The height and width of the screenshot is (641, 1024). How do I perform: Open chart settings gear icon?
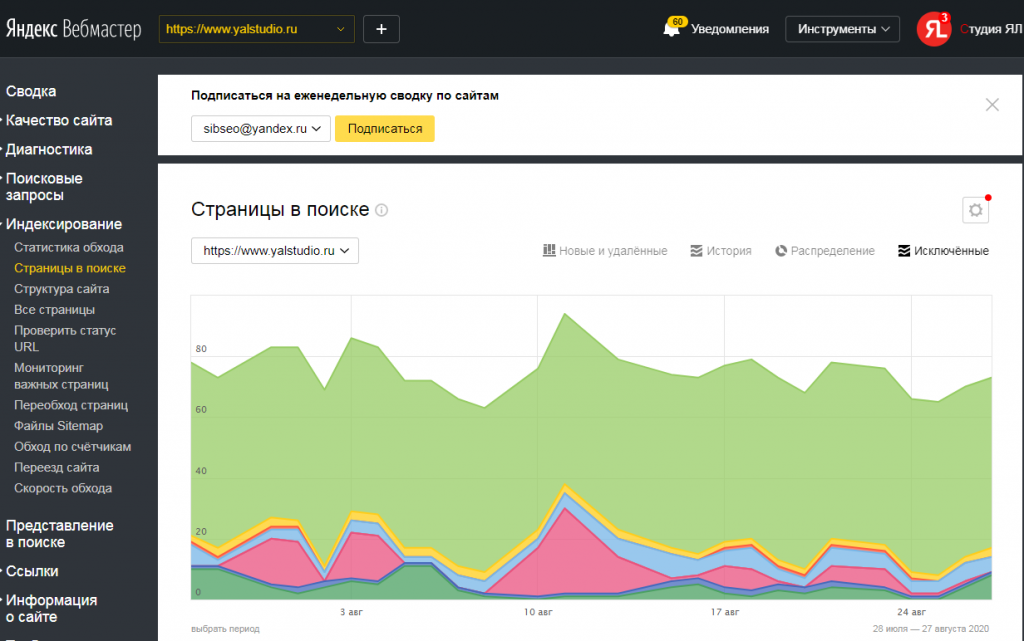976,210
